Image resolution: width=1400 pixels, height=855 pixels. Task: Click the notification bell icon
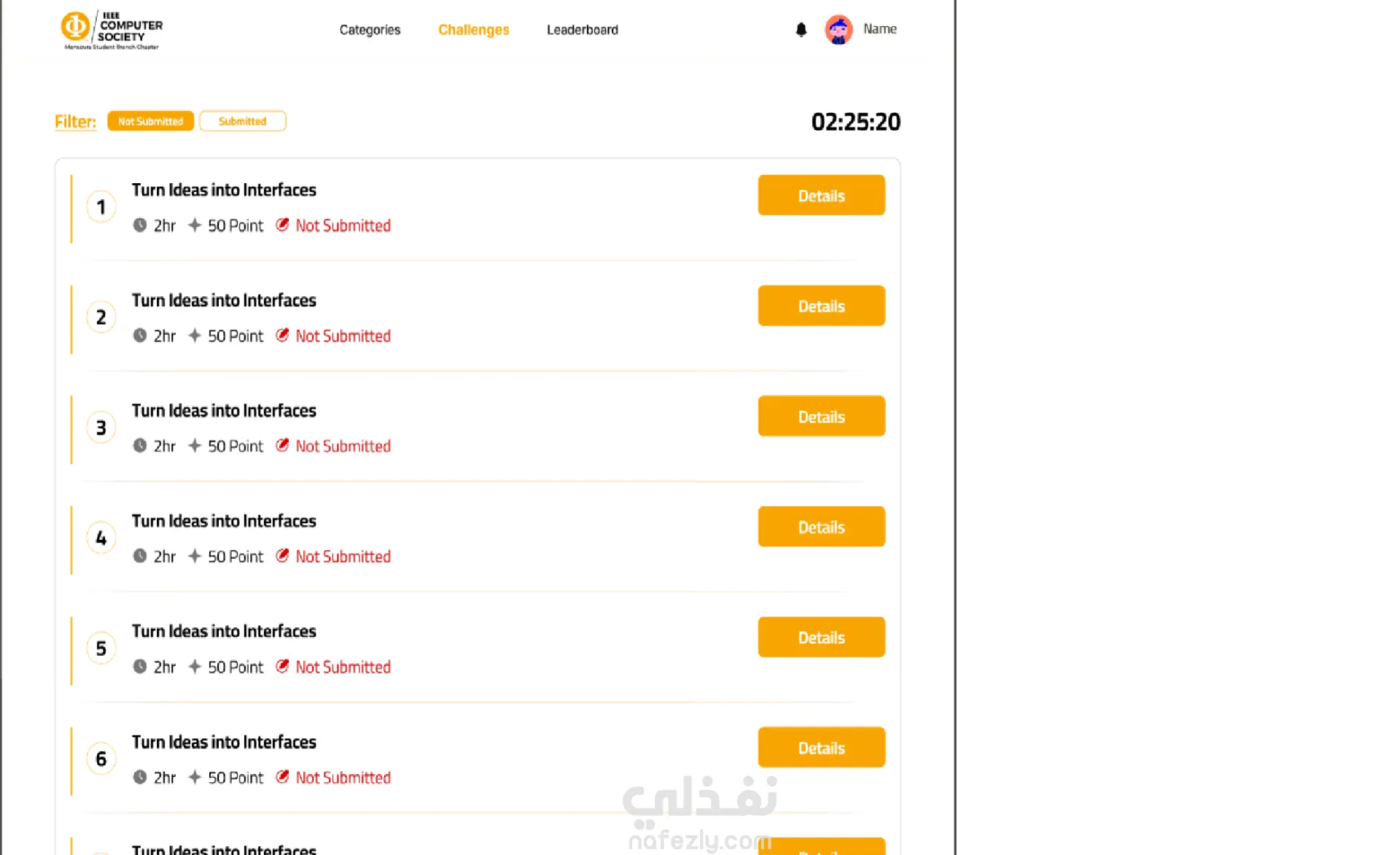click(801, 30)
